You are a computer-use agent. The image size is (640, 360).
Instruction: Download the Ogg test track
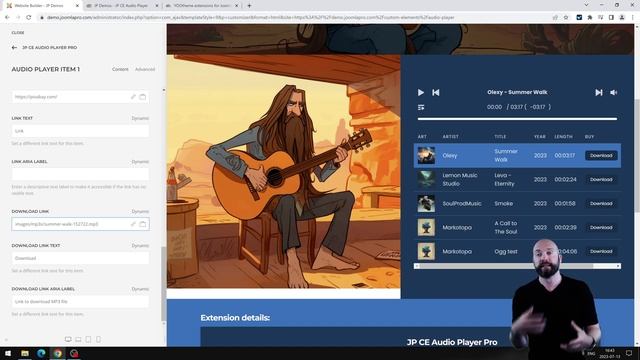601,251
